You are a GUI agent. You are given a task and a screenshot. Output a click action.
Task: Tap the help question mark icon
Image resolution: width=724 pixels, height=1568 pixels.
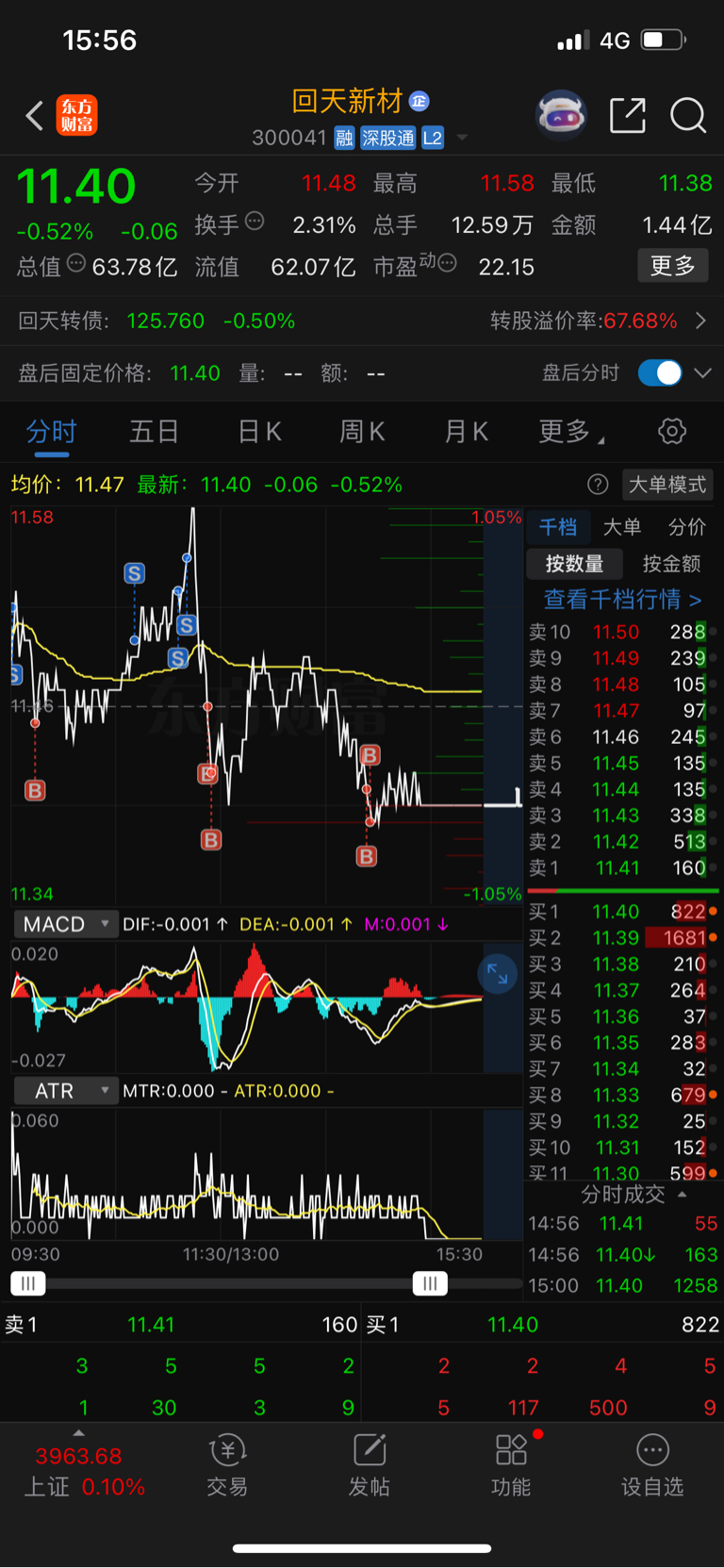click(598, 485)
